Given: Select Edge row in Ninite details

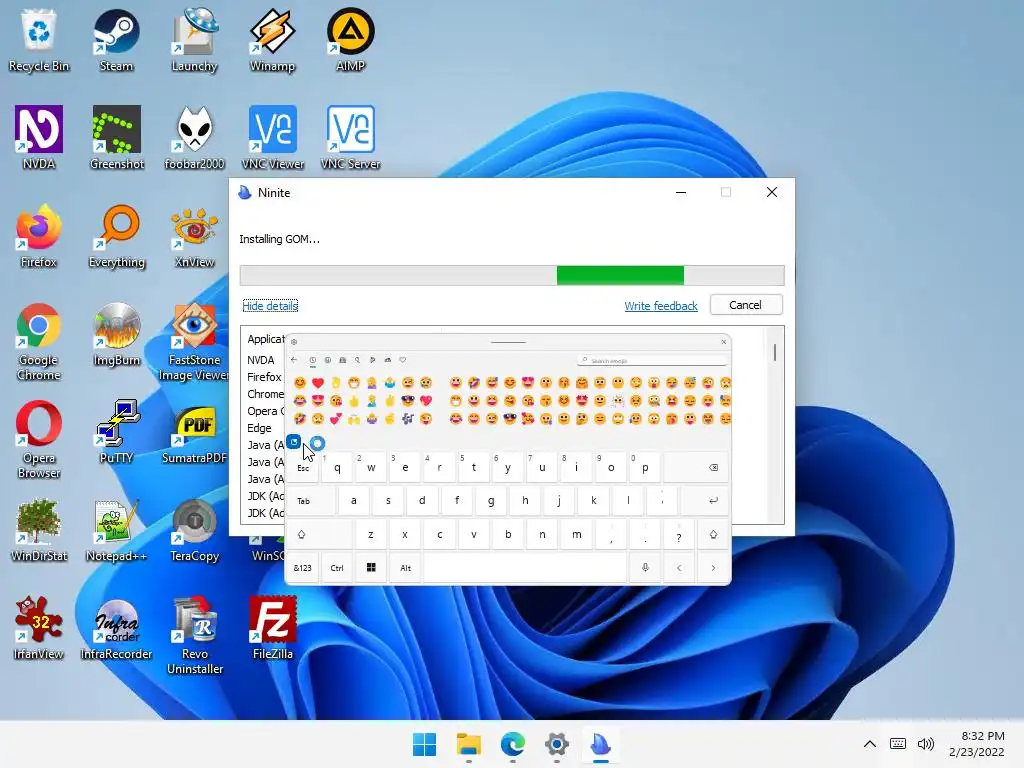Looking at the screenshot, I should (x=259, y=428).
